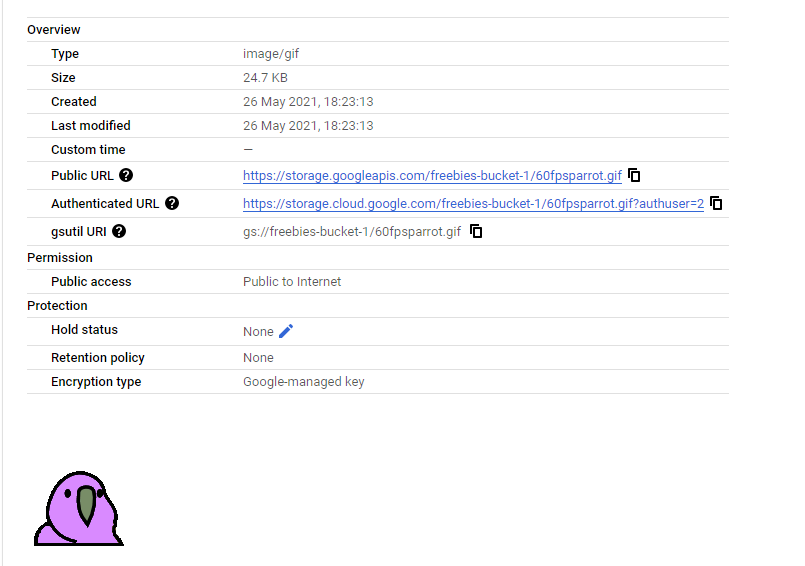
Task: Click the purple parrot GIF preview
Action: (x=78, y=509)
